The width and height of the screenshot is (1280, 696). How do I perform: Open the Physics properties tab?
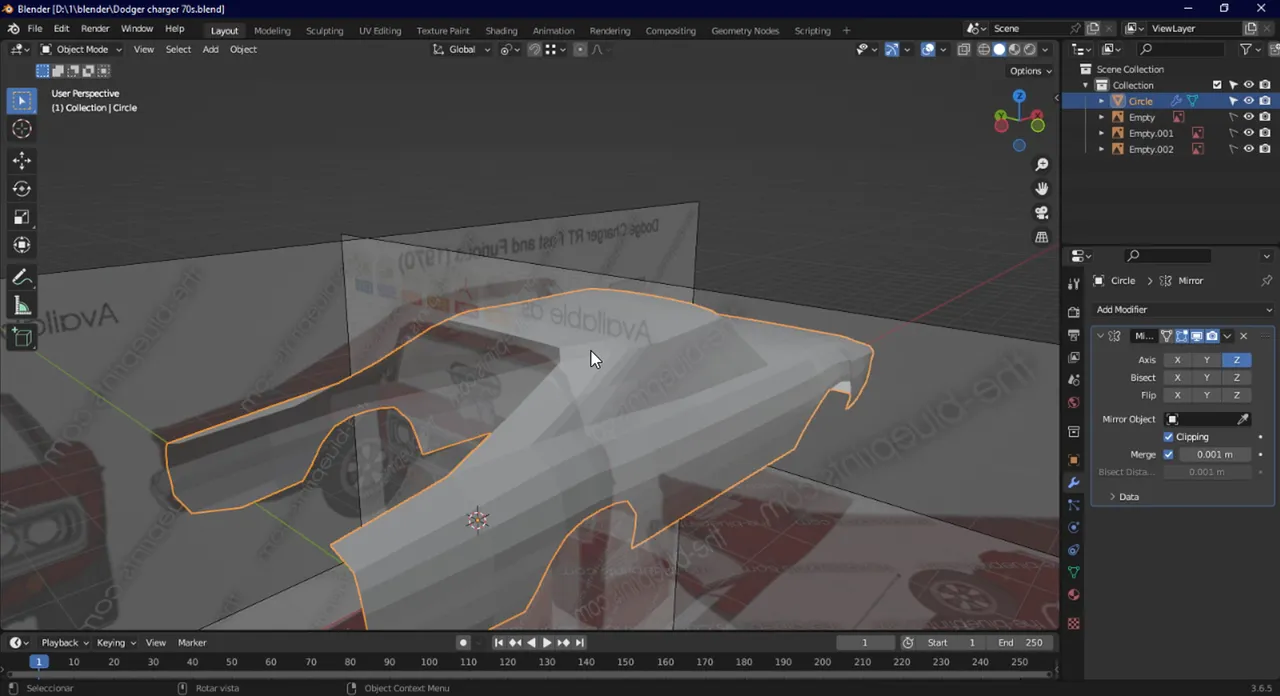tap(1074, 527)
